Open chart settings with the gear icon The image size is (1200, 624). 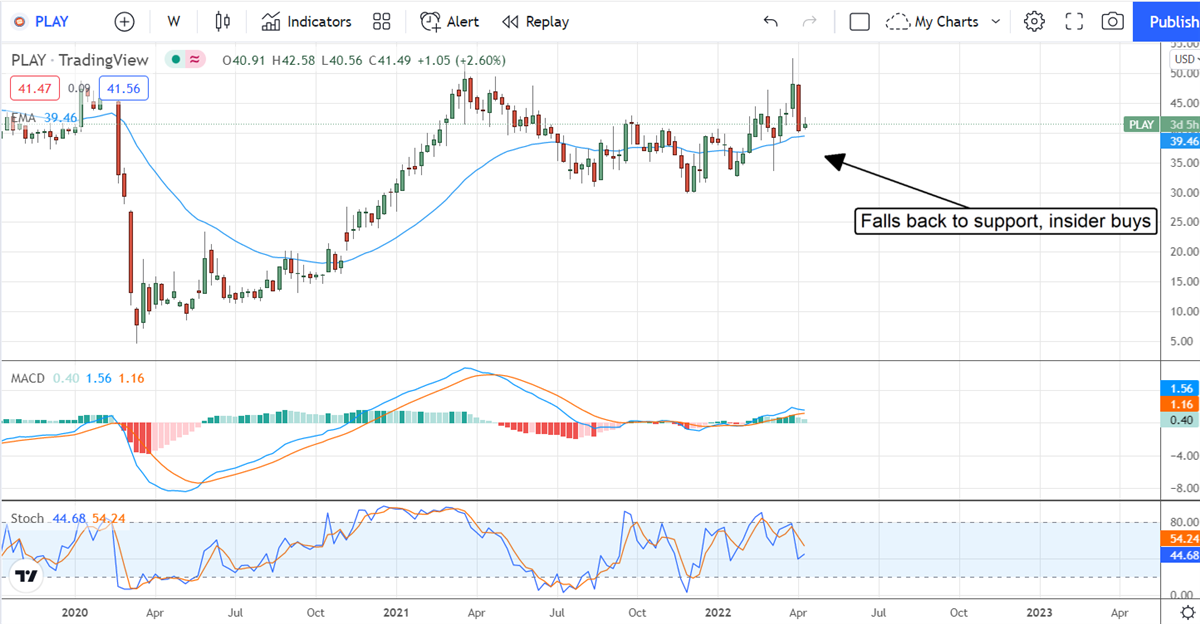[x=1034, y=21]
